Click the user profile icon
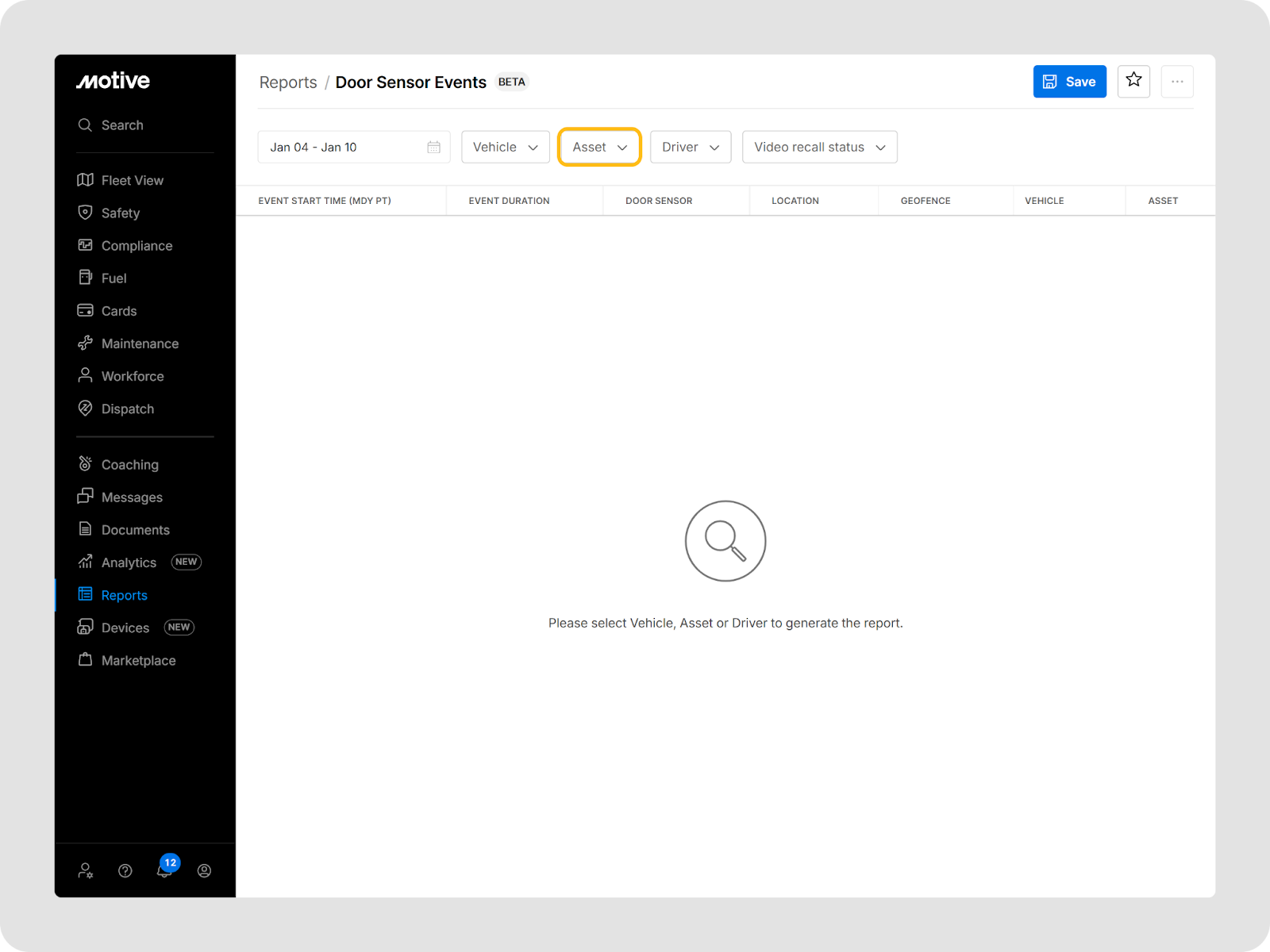1270x952 pixels. click(x=204, y=871)
